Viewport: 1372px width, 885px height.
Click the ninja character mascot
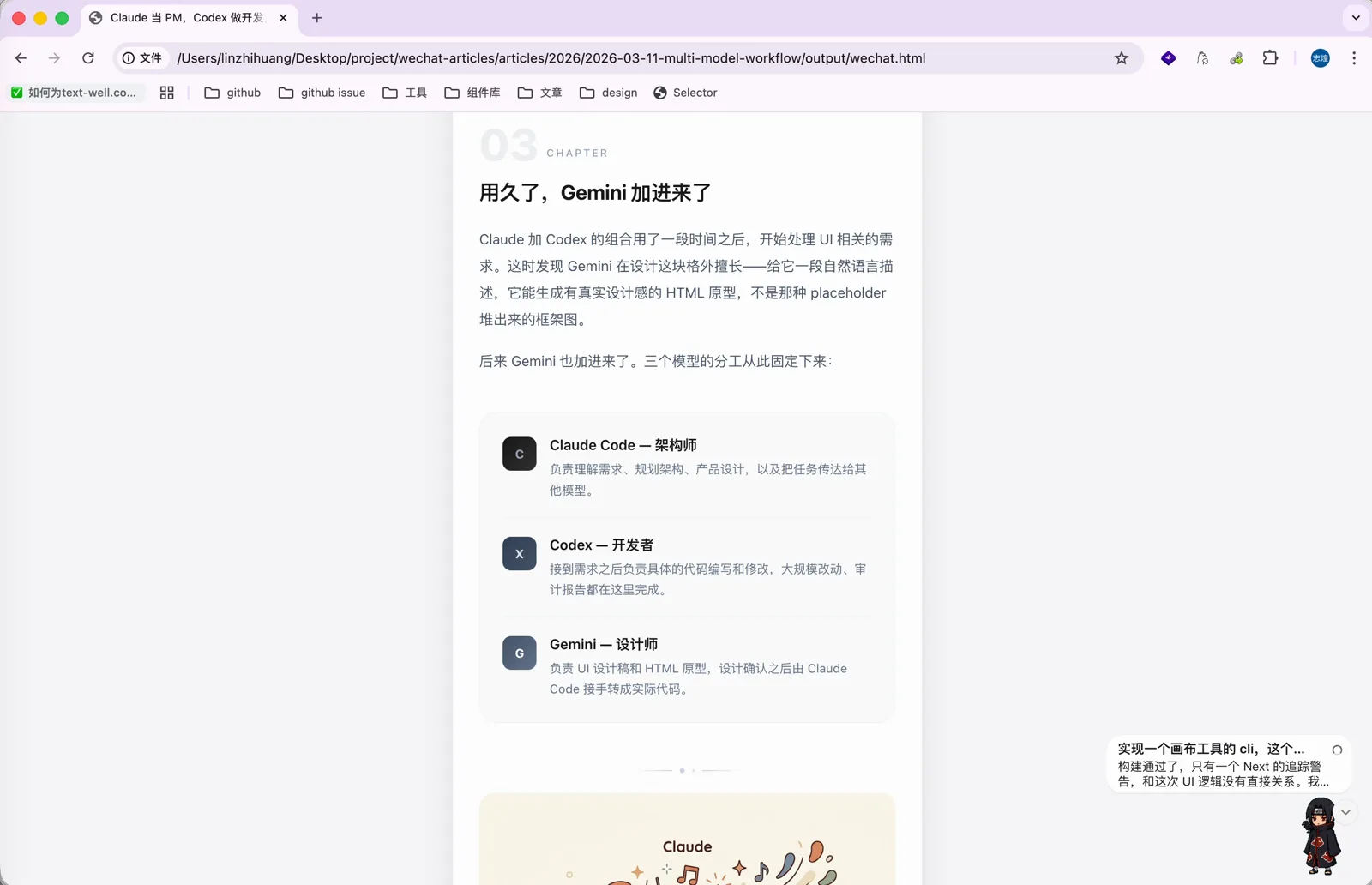[1321, 836]
